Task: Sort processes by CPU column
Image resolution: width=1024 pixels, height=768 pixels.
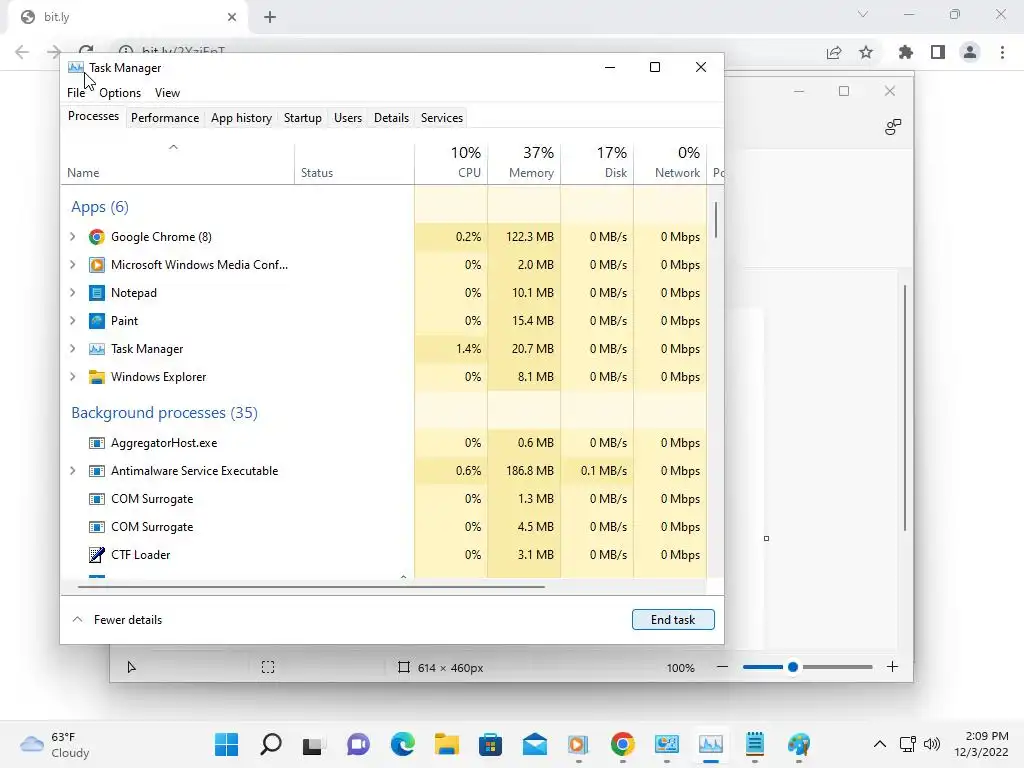Action: (451, 163)
